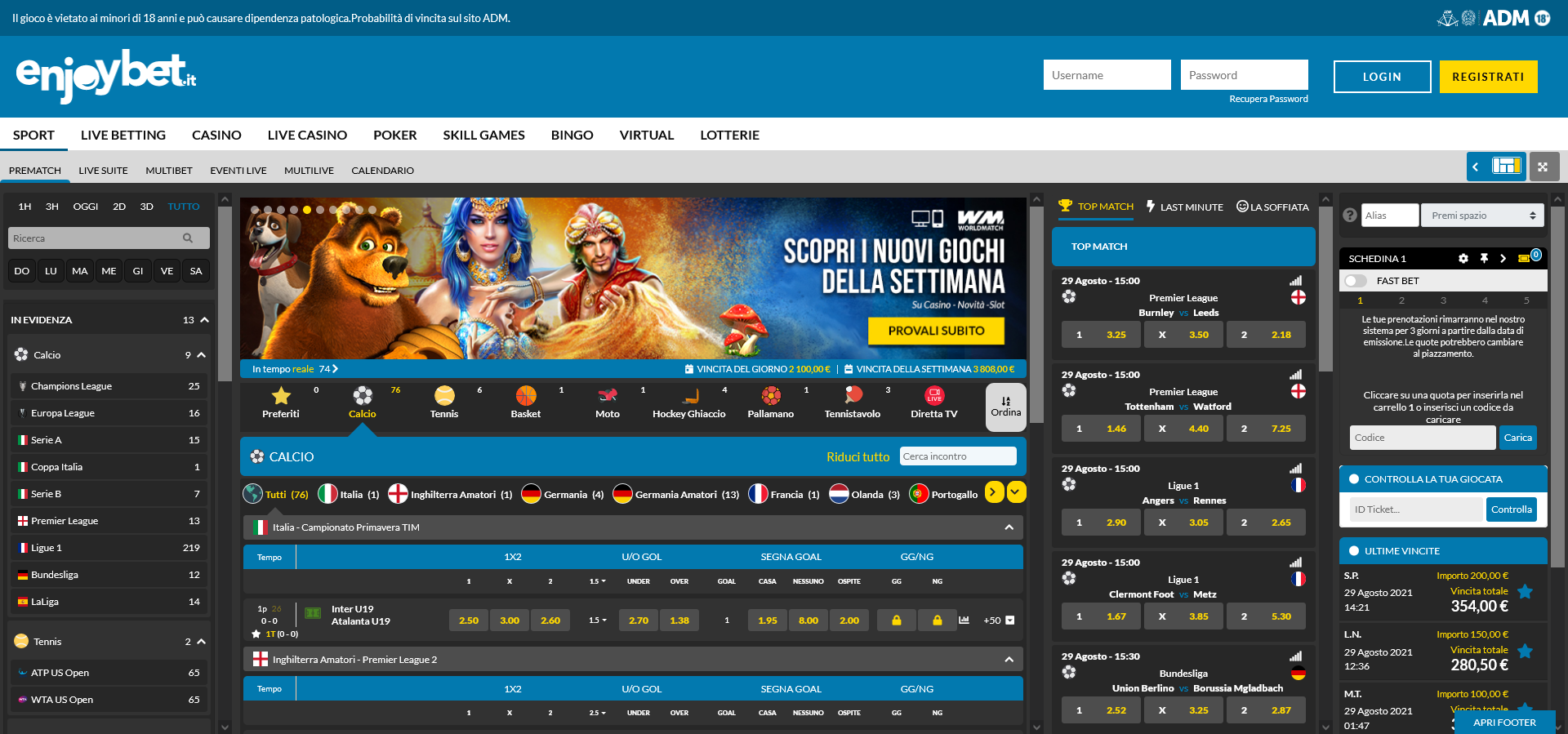Click the REGISTRATI button
1568x734 pixels.
coord(1488,77)
